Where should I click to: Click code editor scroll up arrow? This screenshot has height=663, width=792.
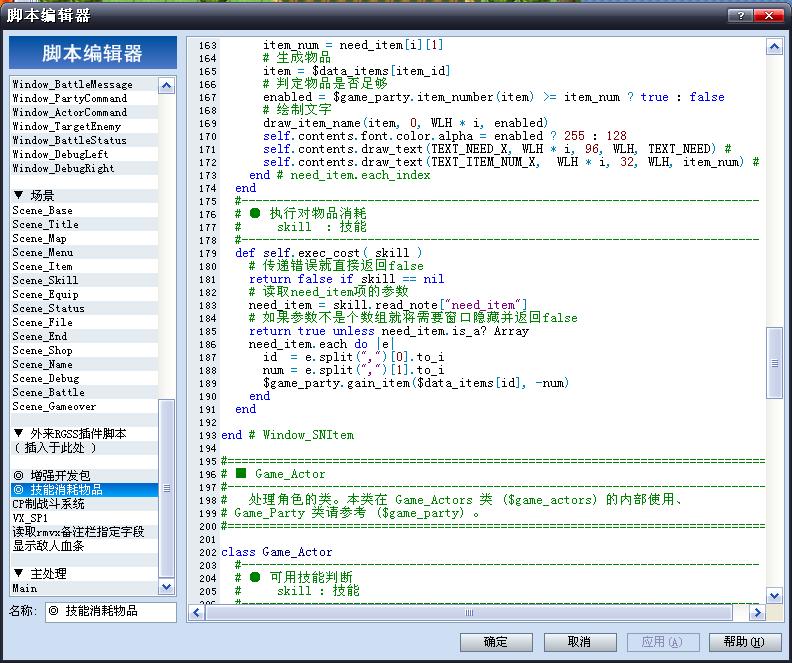click(x=774, y=47)
